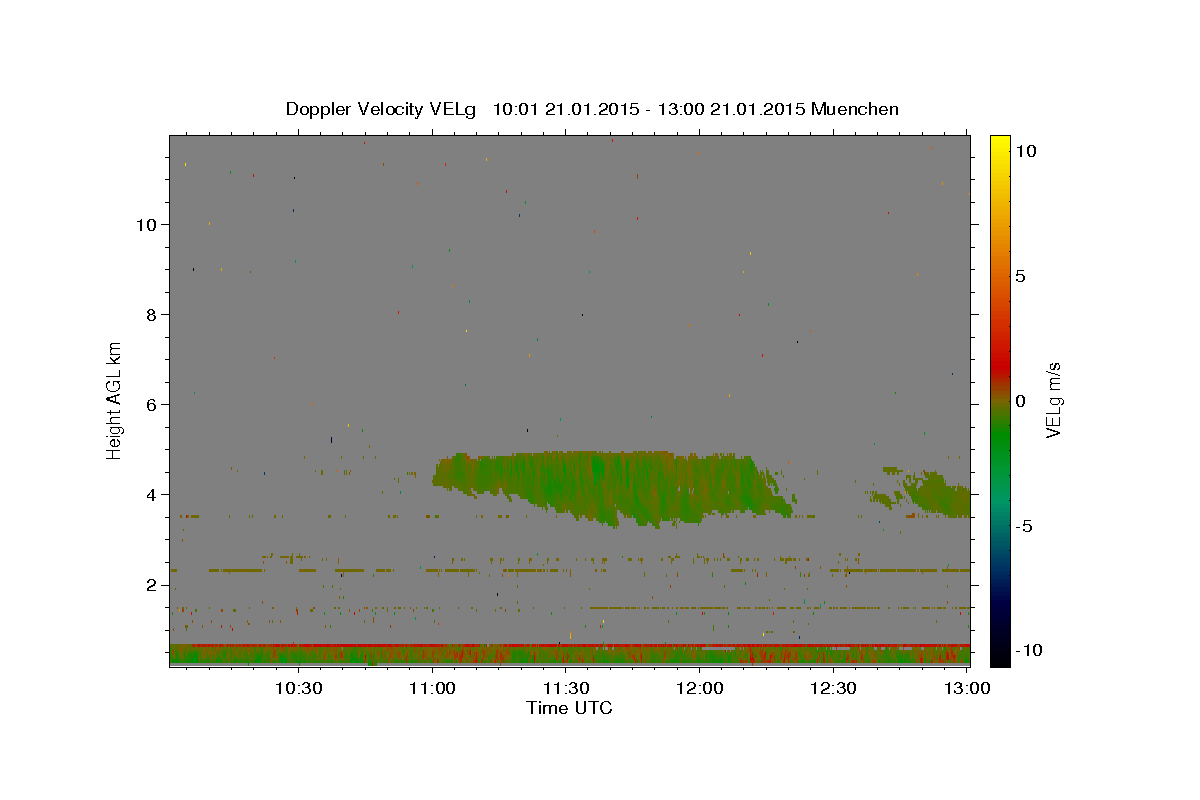The height and width of the screenshot is (800, 1200).
Task: Click the 13:00 time tick label
Action: tap(967, 688)
